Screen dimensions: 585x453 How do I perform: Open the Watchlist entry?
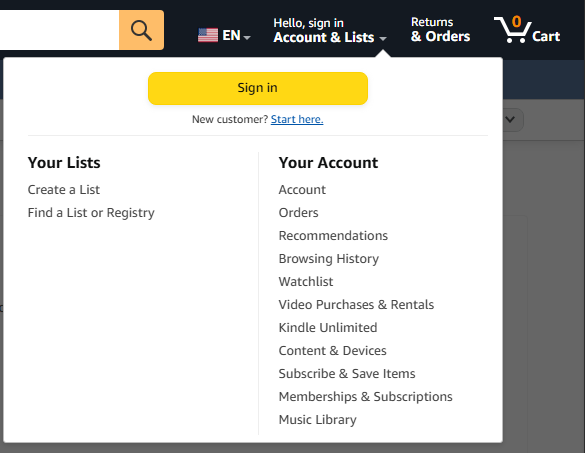tap(306, 282)
